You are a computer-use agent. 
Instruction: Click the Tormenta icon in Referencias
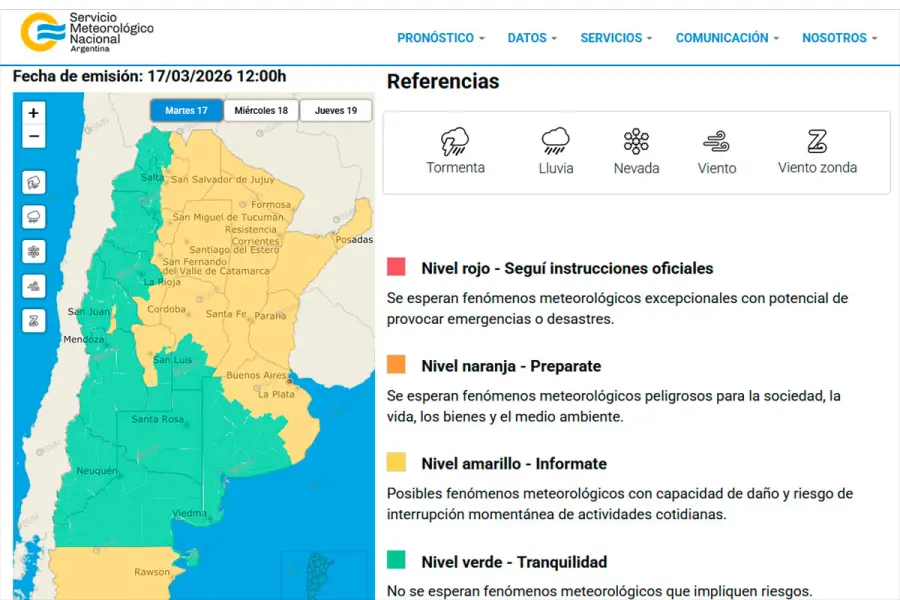coord(455,141)
